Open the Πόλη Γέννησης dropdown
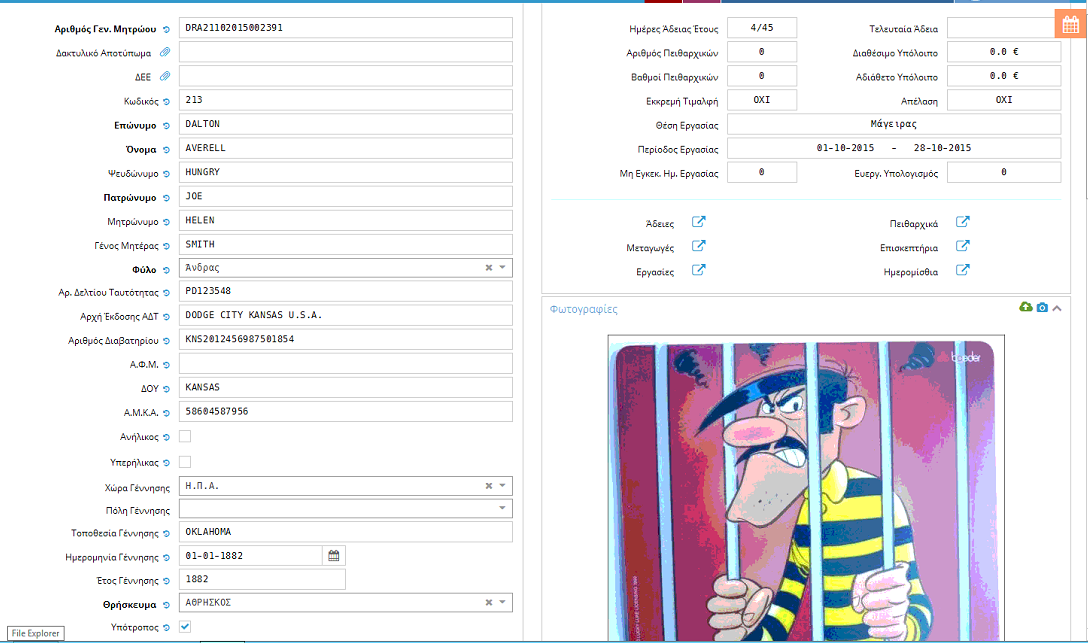 502,508
